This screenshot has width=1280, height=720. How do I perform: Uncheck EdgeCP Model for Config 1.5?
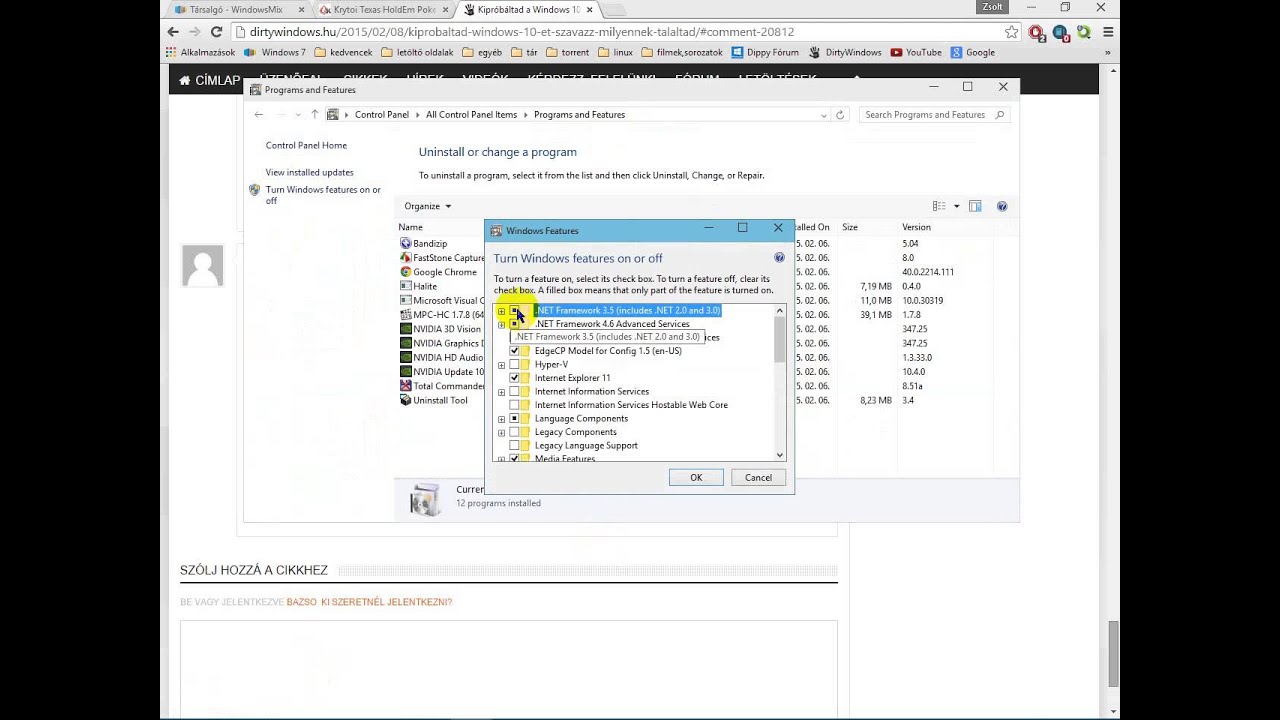[515, 351]
